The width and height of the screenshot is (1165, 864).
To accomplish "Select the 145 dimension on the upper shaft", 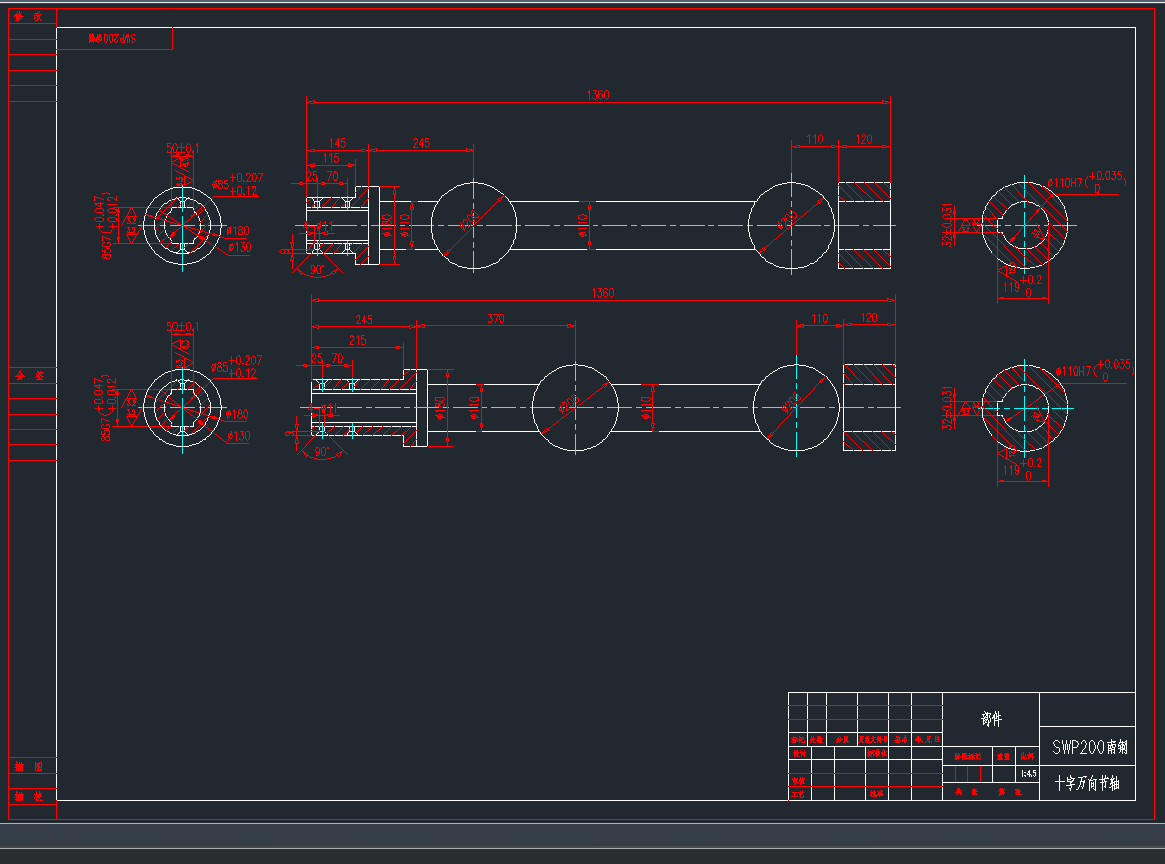I will pos(336,144).
